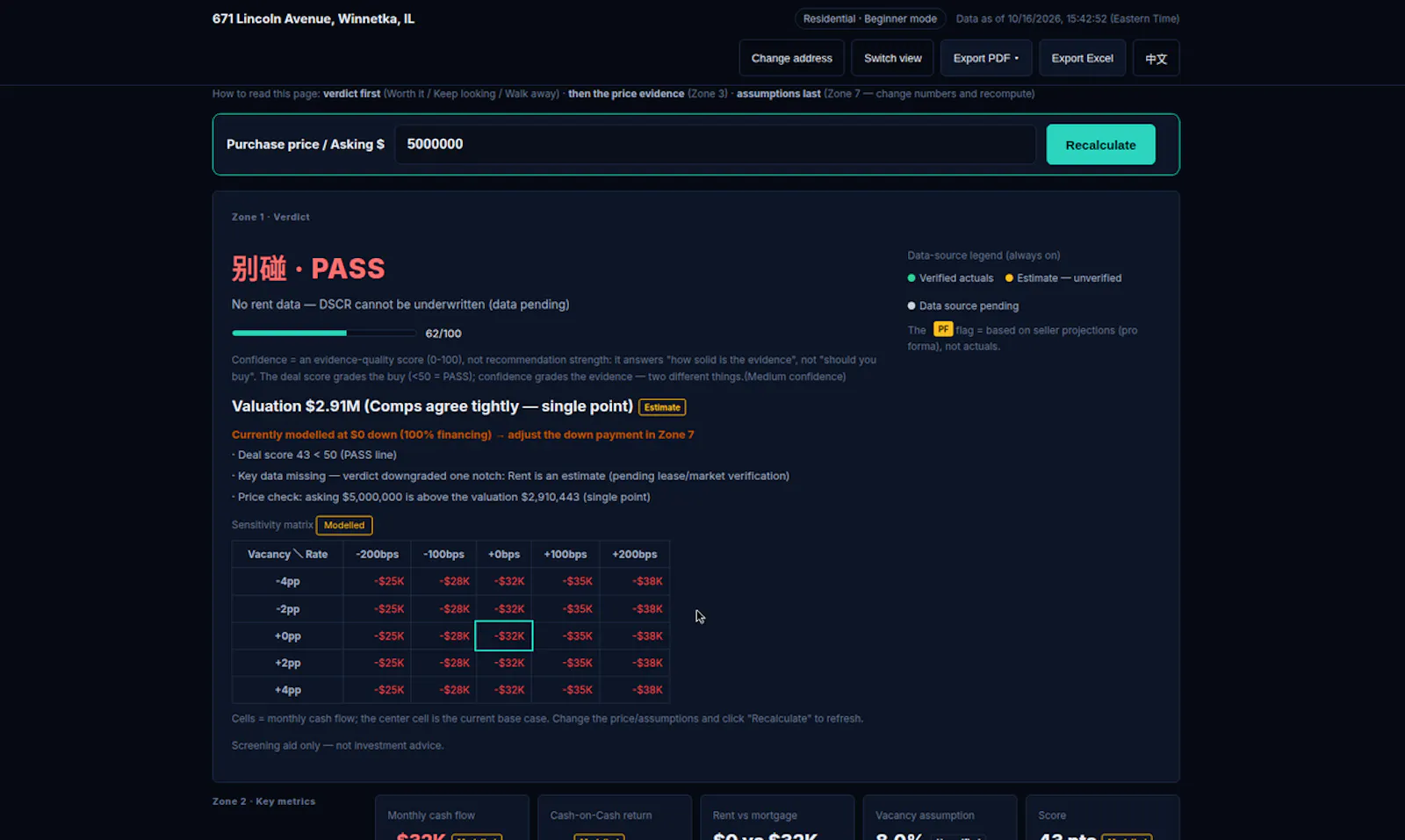Click the -$25K cell in the -4pp row
This screenshot has height=840, width=1405.
(377, 581)
